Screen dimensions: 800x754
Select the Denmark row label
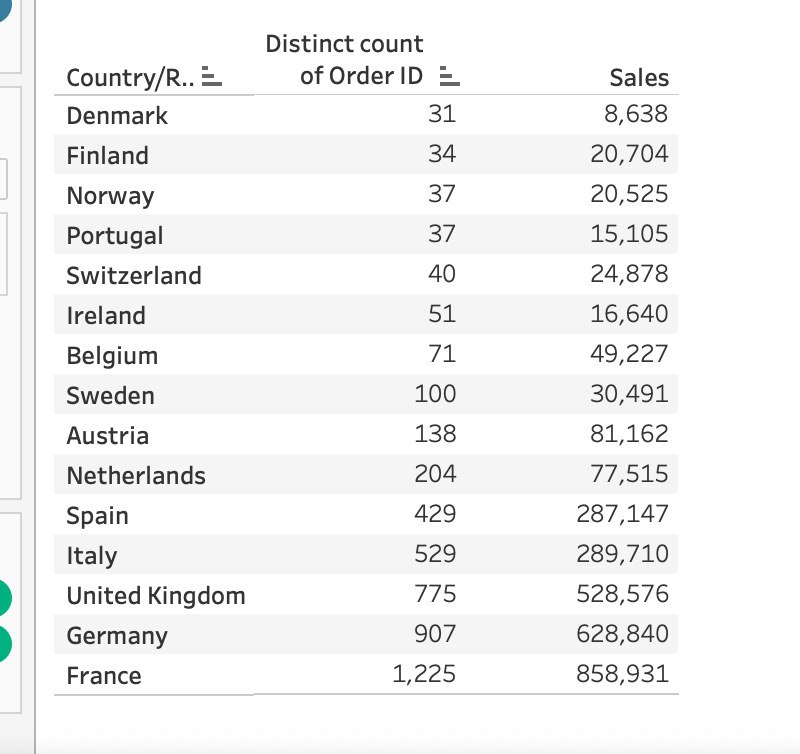[117, 116]
